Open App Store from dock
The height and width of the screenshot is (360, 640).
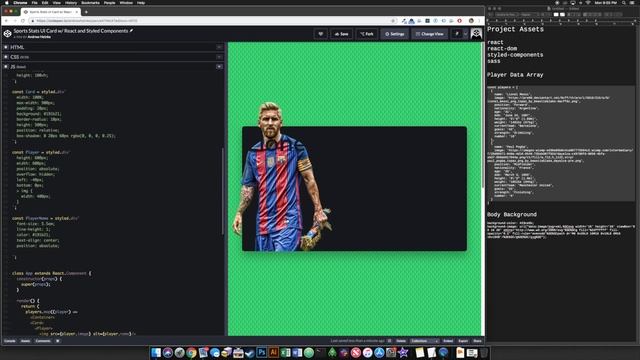point(379,353)
